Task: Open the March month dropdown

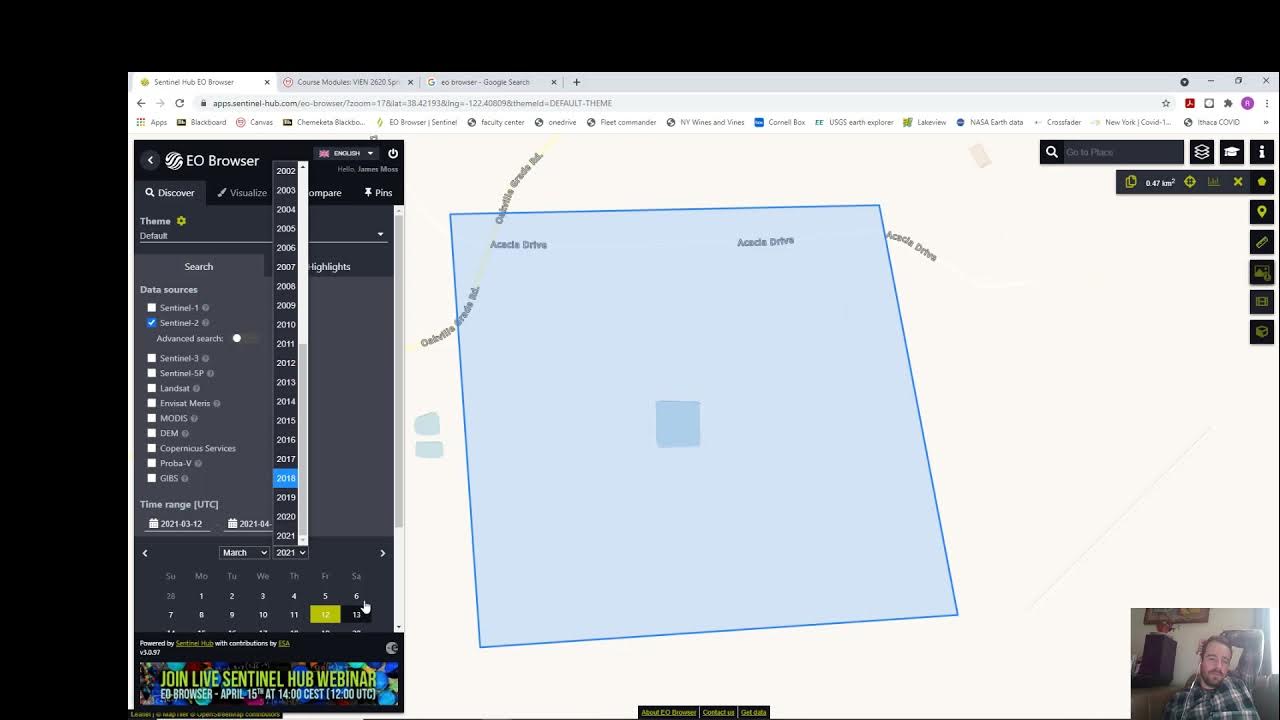Action: [x=245, y=553]
